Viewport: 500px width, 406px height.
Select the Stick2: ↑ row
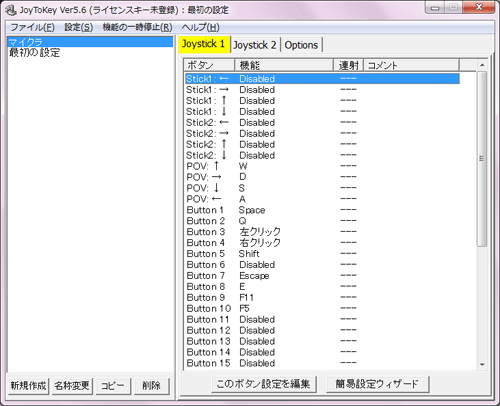(x=322, y=145)
